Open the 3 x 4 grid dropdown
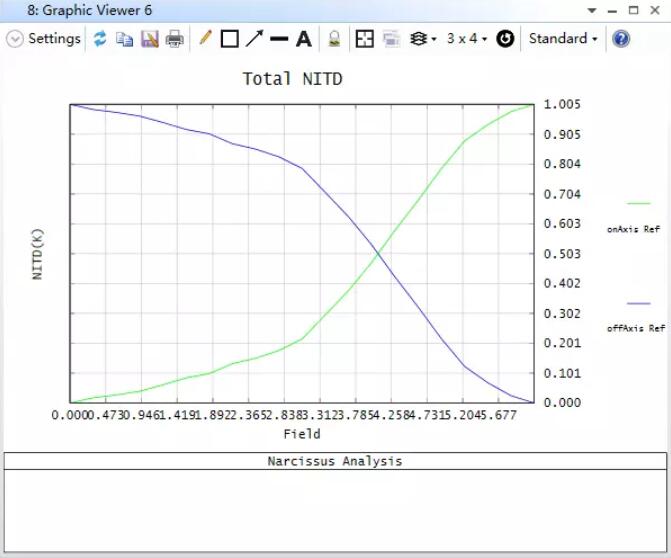Image resolution: width=671 pixels, height=558 pixels. click(467, 39)
